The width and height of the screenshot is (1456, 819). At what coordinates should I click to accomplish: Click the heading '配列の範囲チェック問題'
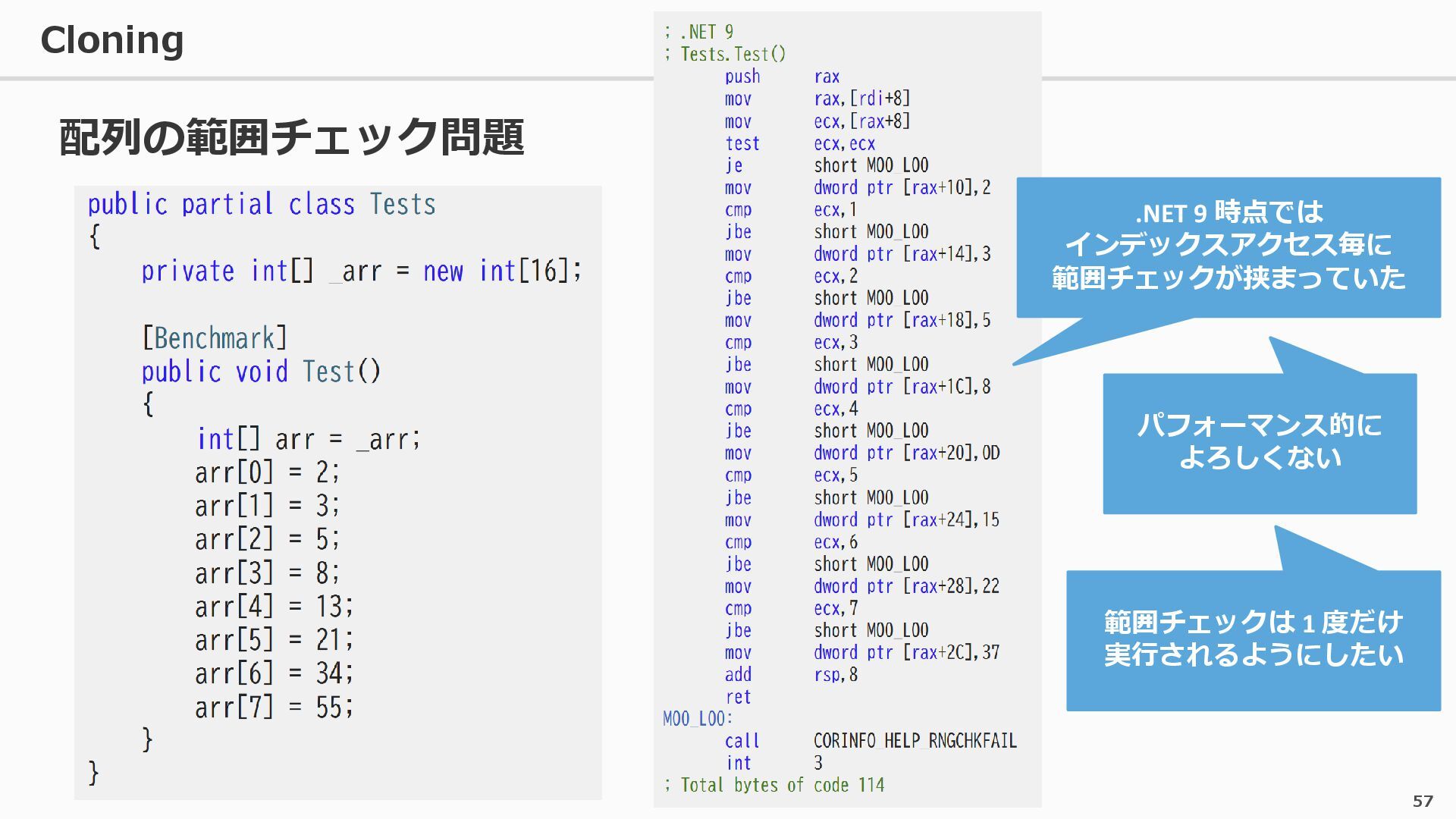point(291,137)
